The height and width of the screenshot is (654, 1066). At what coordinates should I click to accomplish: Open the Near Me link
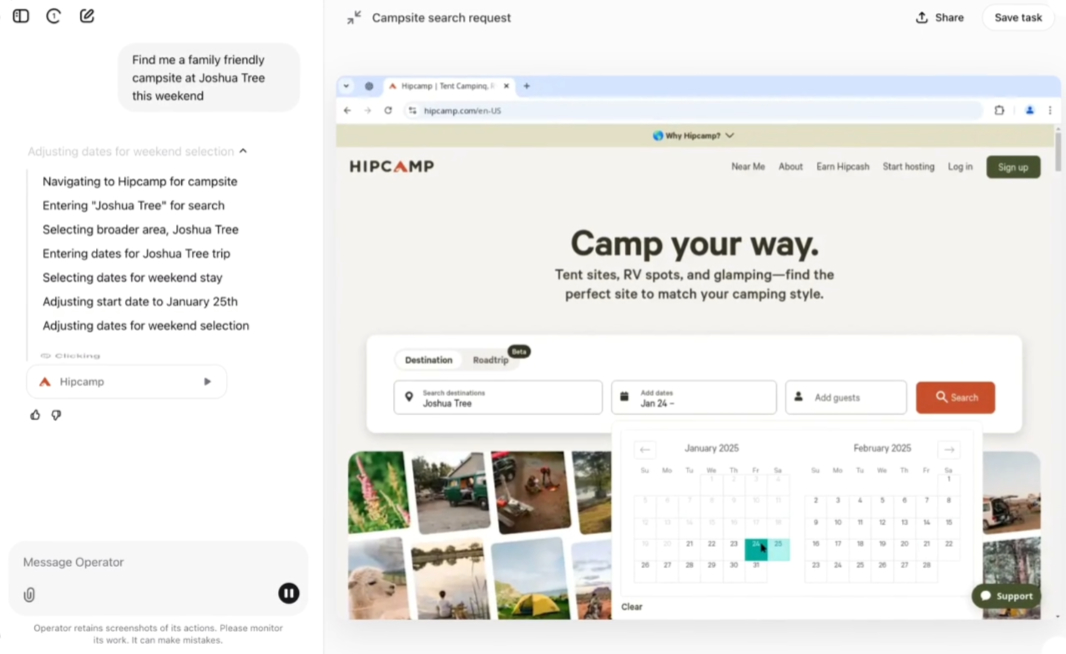[748, 167]
